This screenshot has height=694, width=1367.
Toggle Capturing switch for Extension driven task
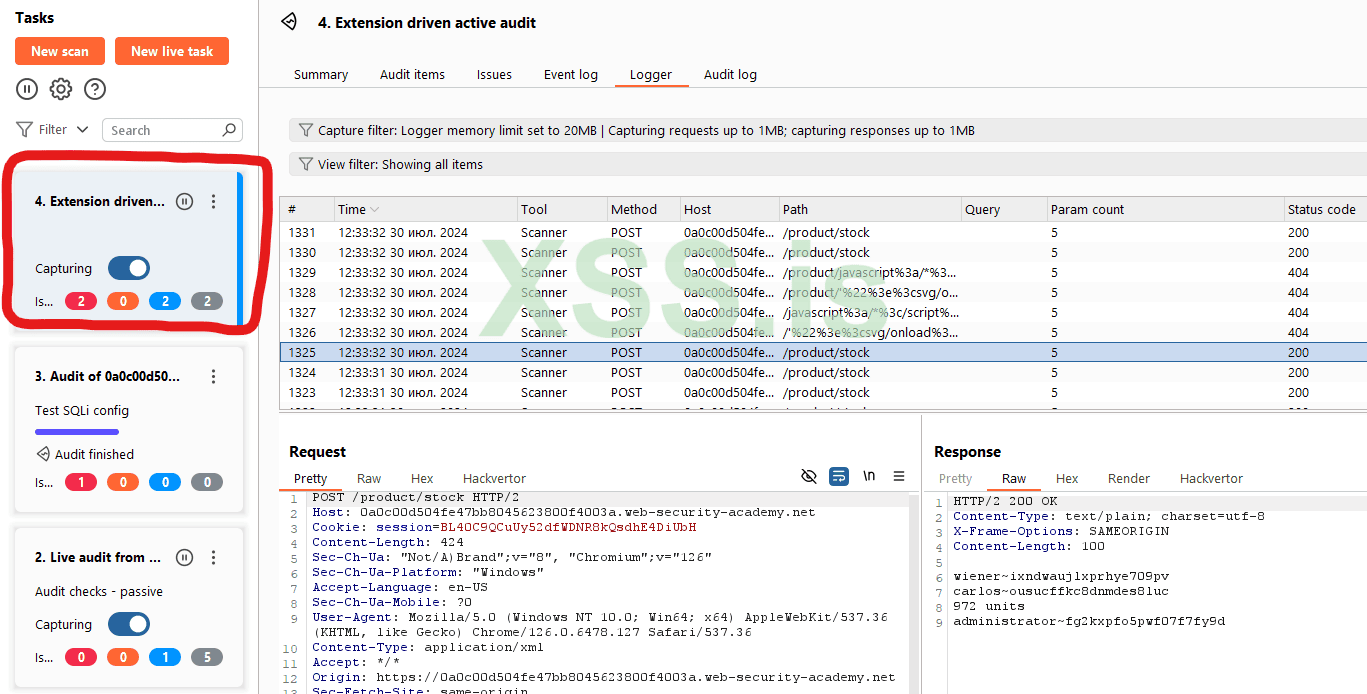pos(129,268)
